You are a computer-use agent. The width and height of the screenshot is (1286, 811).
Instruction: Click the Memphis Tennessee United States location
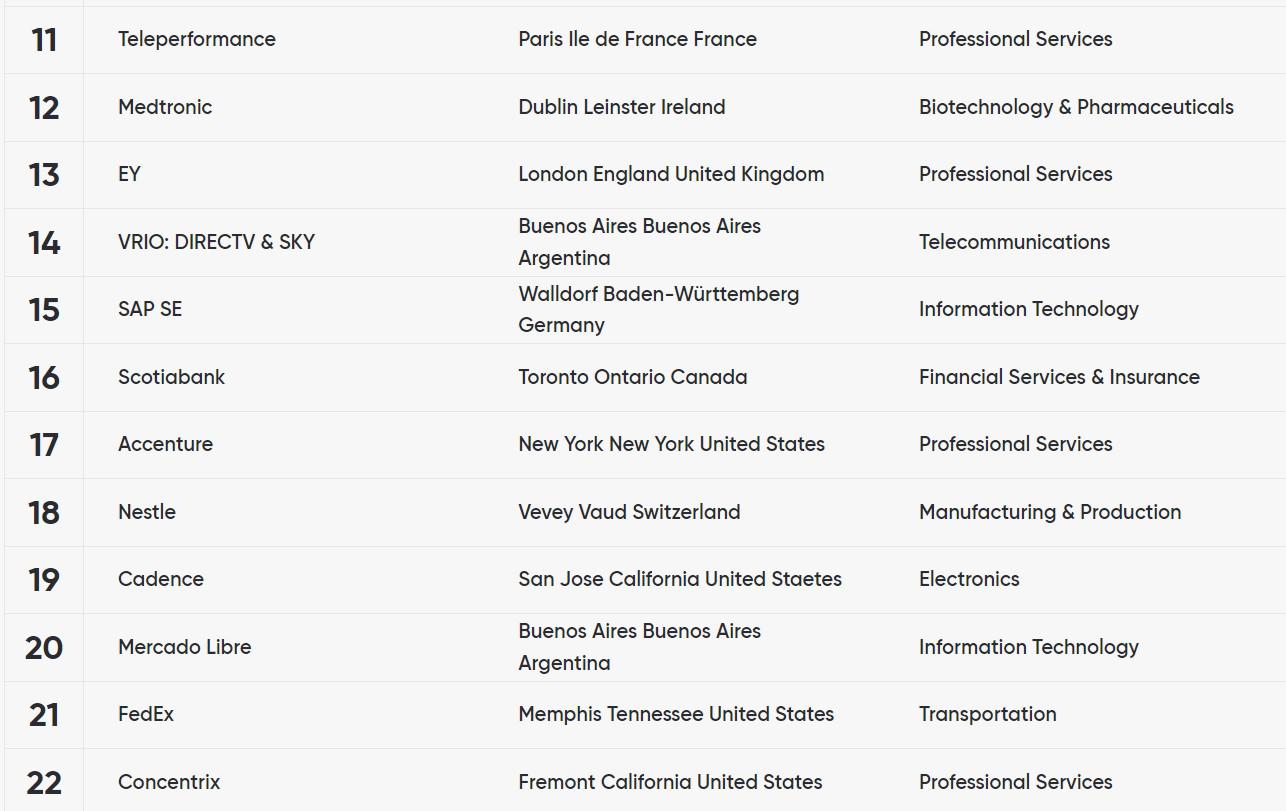click(x=676, y=714)
